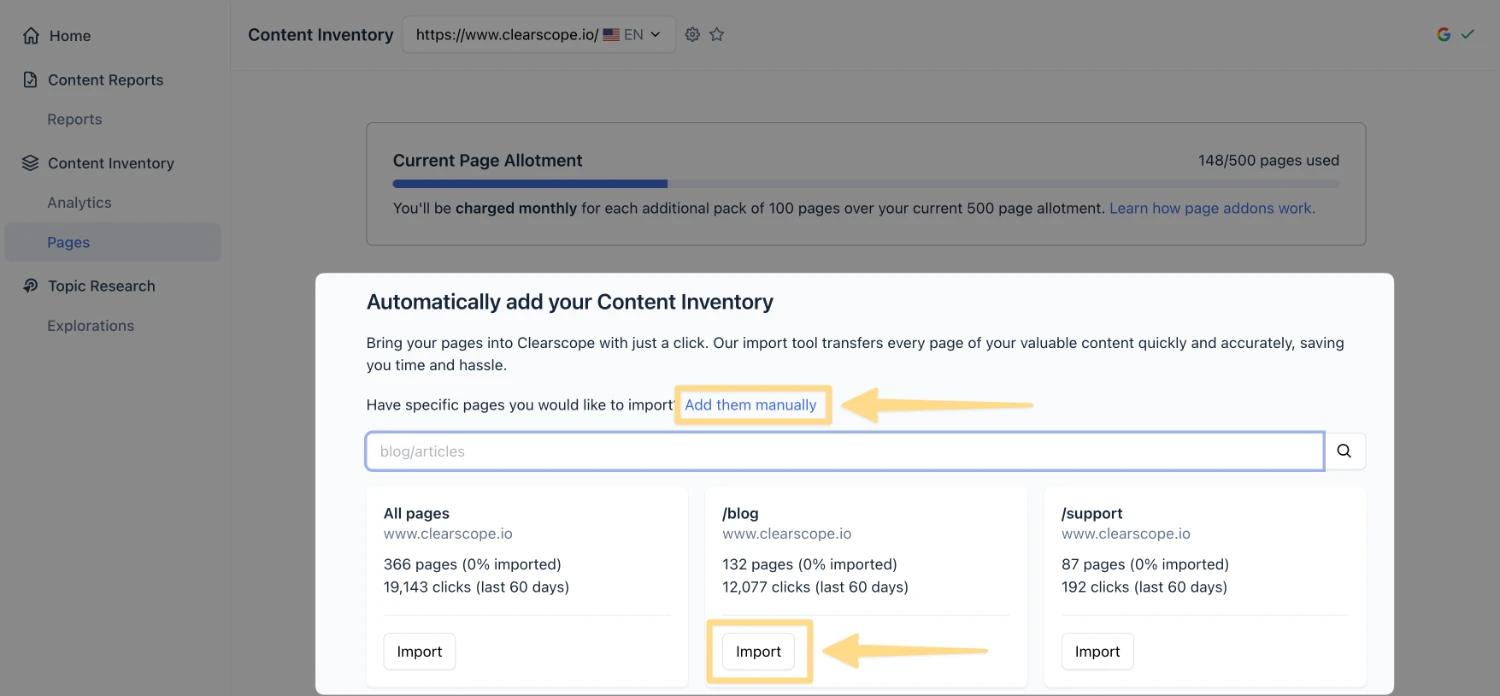Focus the blog/articles search field

845,451
